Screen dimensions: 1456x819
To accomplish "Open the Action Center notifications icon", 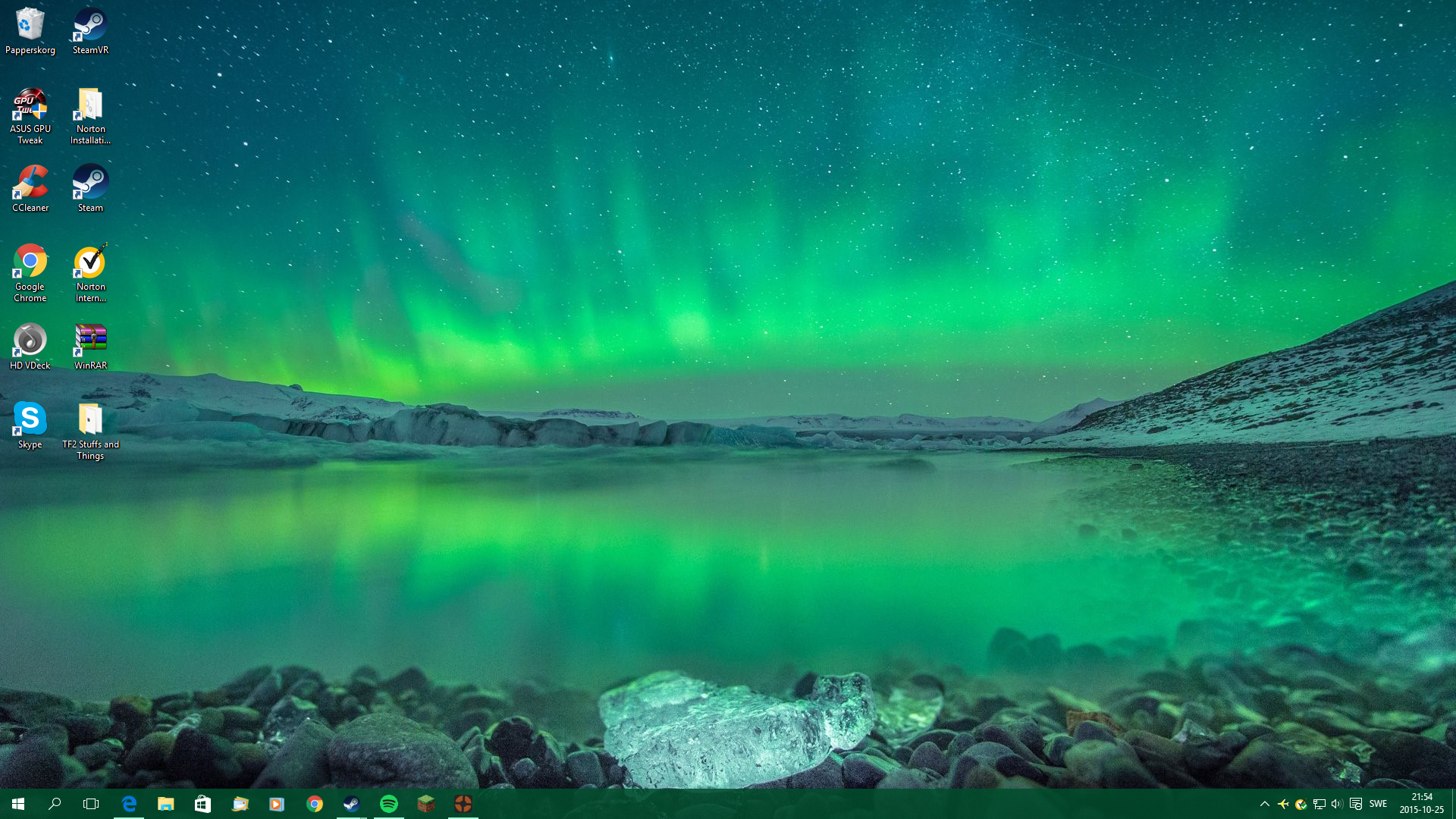I will point(1356,804).
